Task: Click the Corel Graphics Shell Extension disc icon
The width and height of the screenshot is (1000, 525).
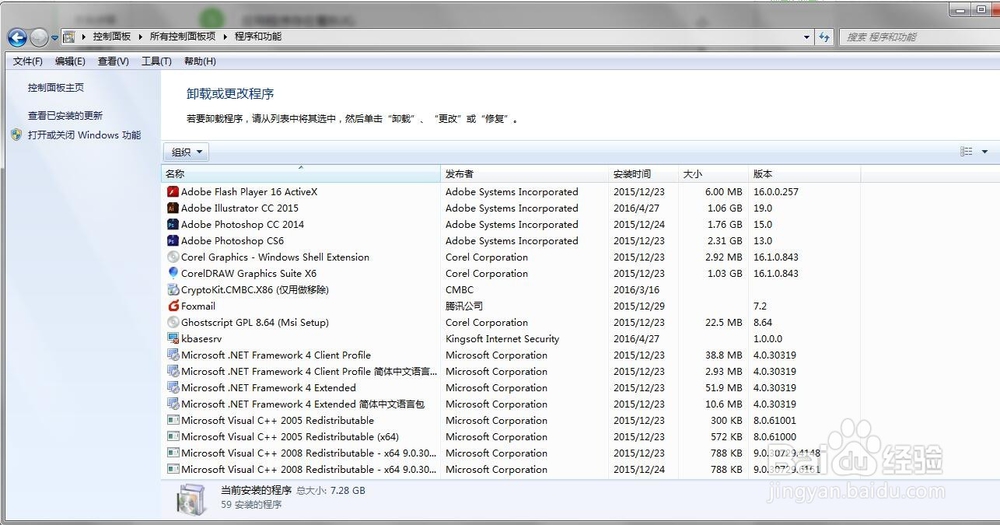Action: [x=173, y=257]
